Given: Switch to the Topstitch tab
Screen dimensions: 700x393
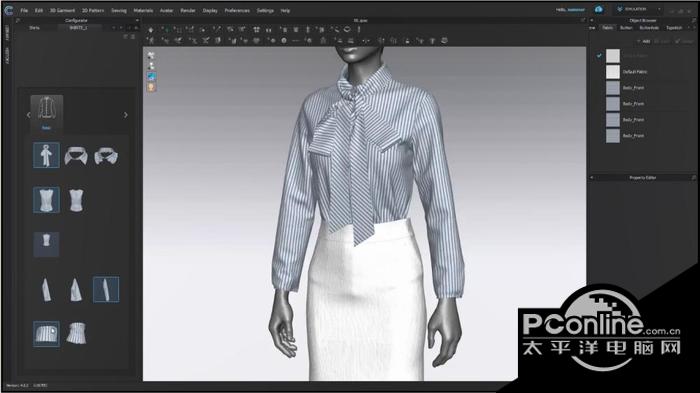Looking at the screenshot, I should coord(674,28).
